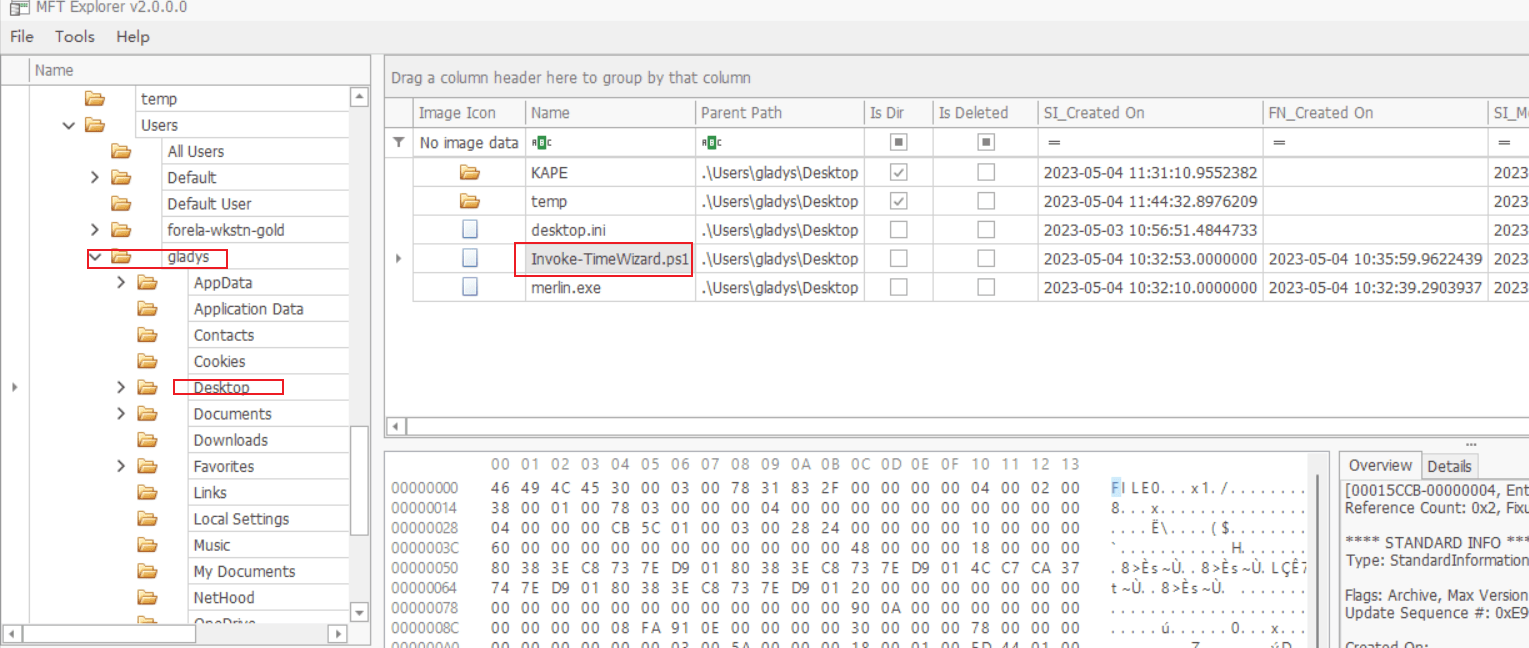Toggle Is Deleted checkbox for merlin.exe row
This screenshot has width=1529, height=648.
tap(986, 287)
